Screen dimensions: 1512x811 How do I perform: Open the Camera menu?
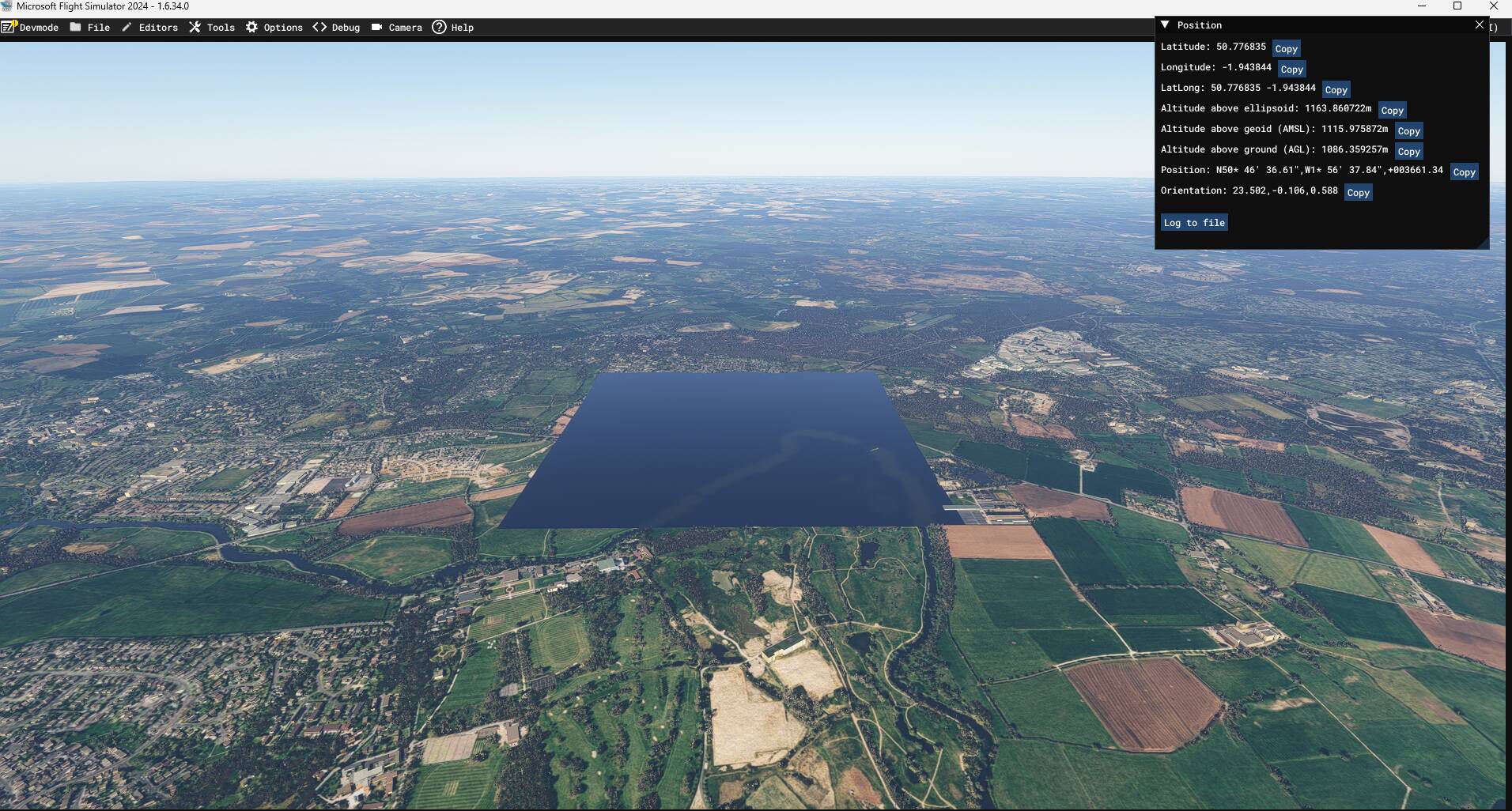tap(405, 28)
